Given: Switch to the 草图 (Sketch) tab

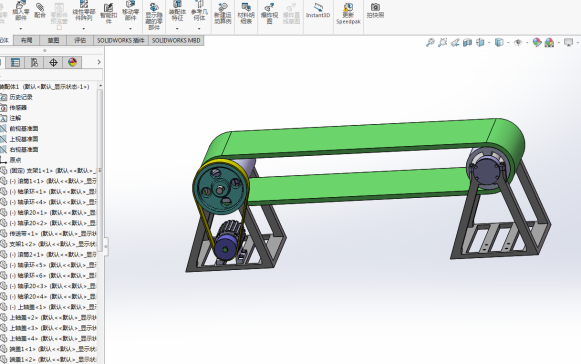Looking at the screenshot, I should 53,40.
